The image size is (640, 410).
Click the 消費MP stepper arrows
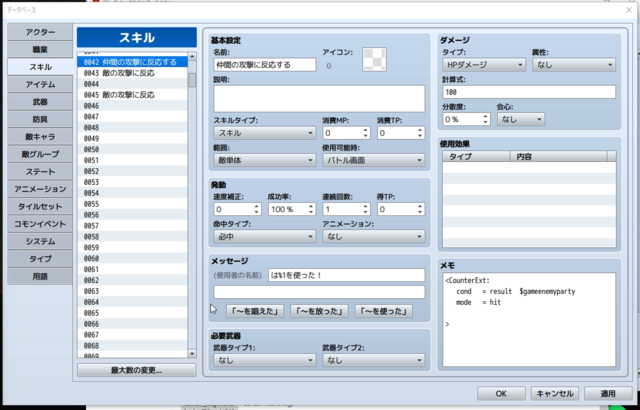365,133
